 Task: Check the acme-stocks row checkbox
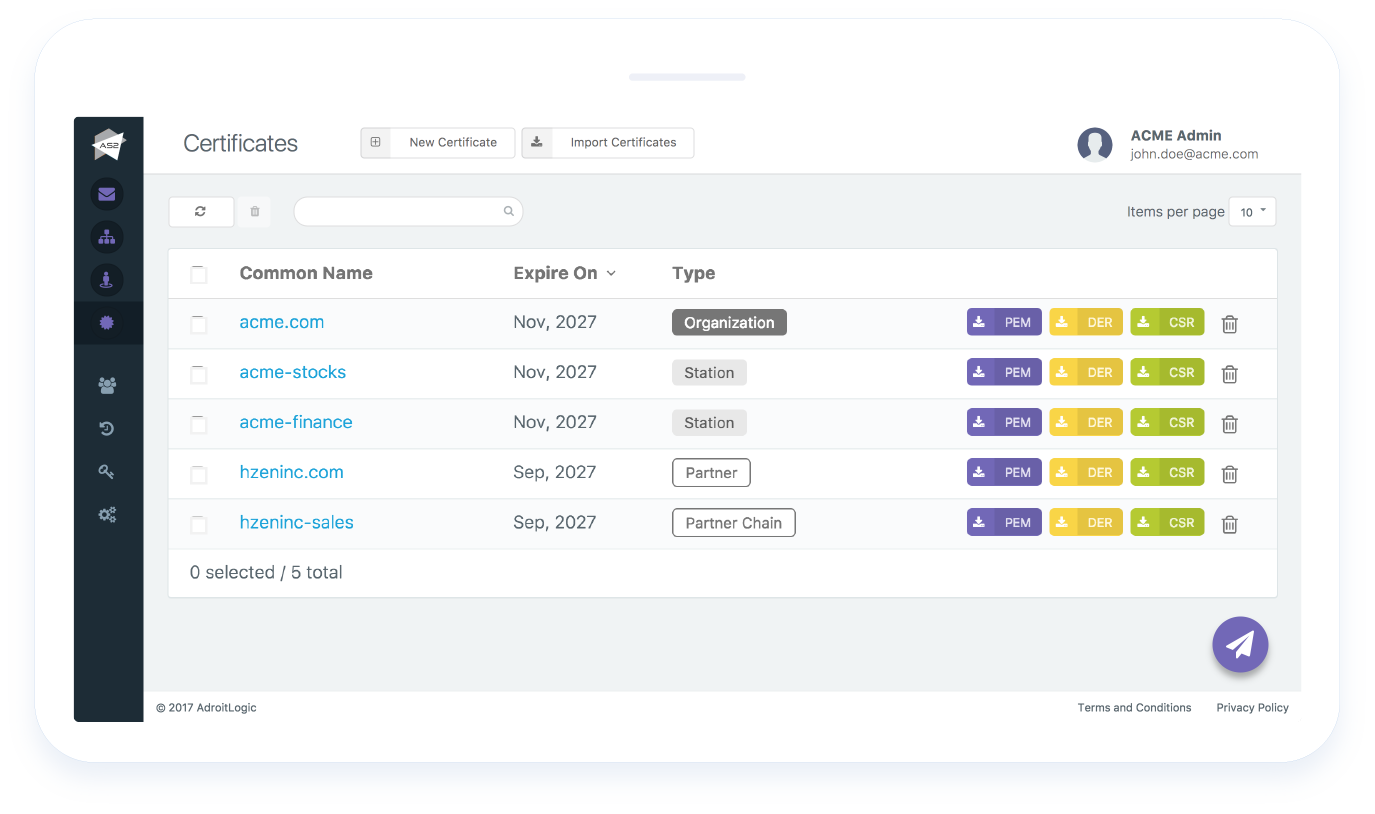199,374
